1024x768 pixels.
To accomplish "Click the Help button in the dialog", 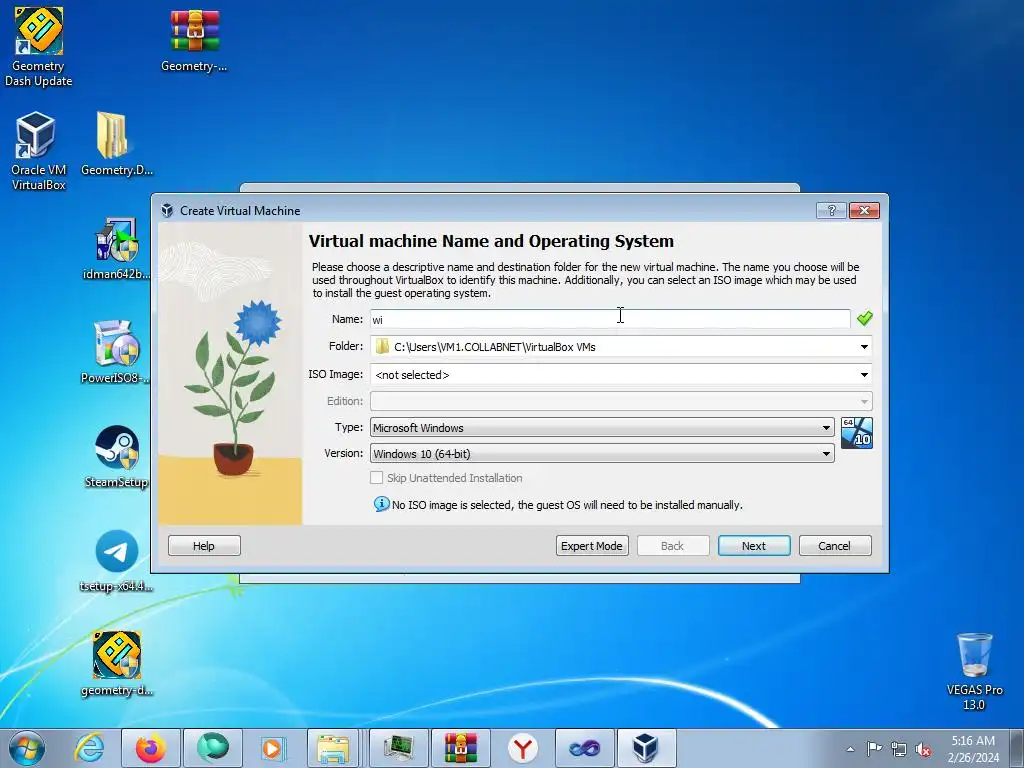I will [204, 545].
